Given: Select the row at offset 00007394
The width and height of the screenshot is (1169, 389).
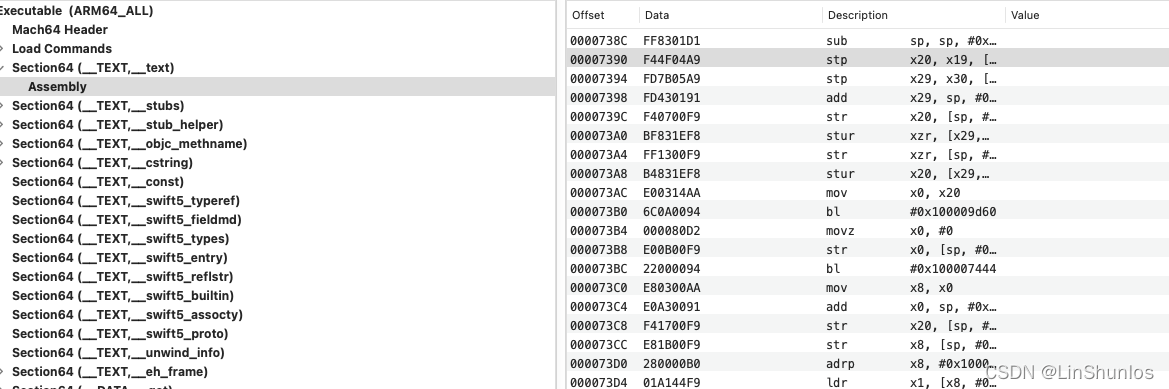Looking at the screenshot, I should (868, 78).
